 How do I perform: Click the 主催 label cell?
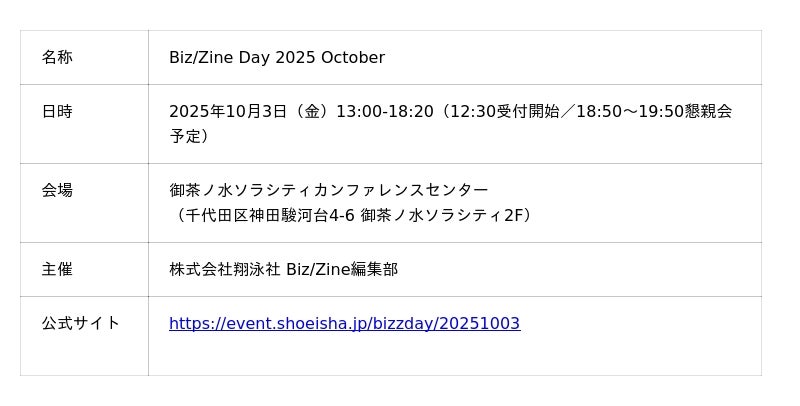[x=57, y=269]
